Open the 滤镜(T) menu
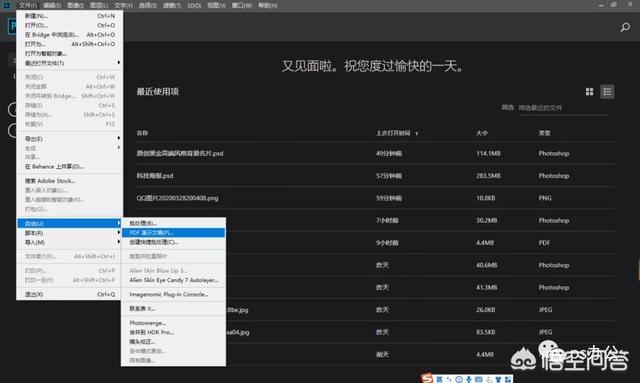Screen dimensions: 640x383 [171, 5]
